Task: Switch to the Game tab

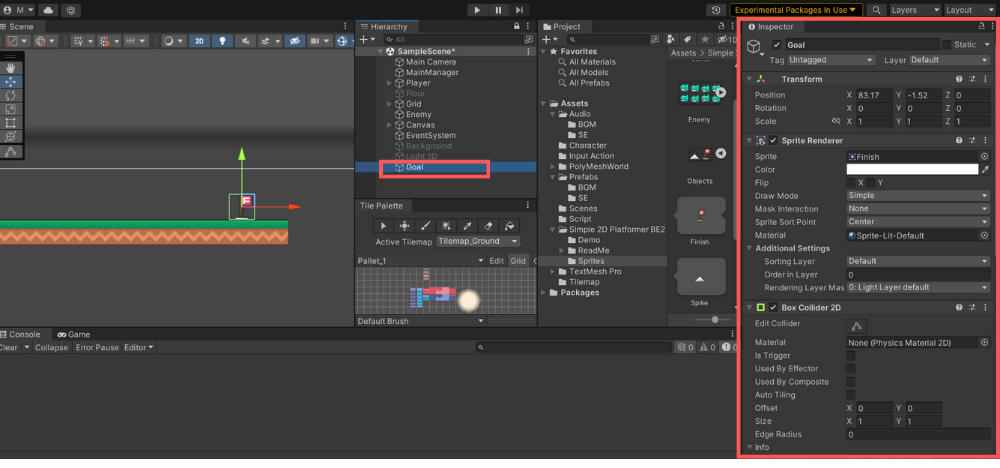Action: (73, 334)
